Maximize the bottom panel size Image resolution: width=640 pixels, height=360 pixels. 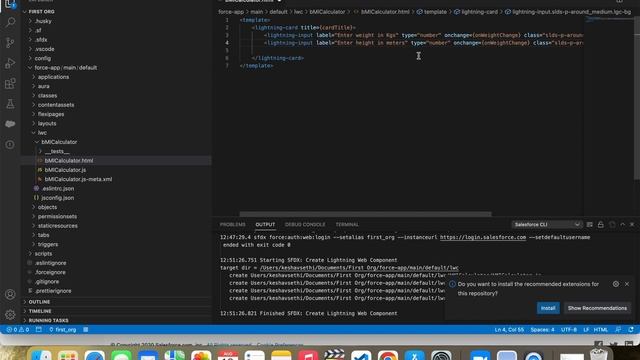[x=622, y=224]
